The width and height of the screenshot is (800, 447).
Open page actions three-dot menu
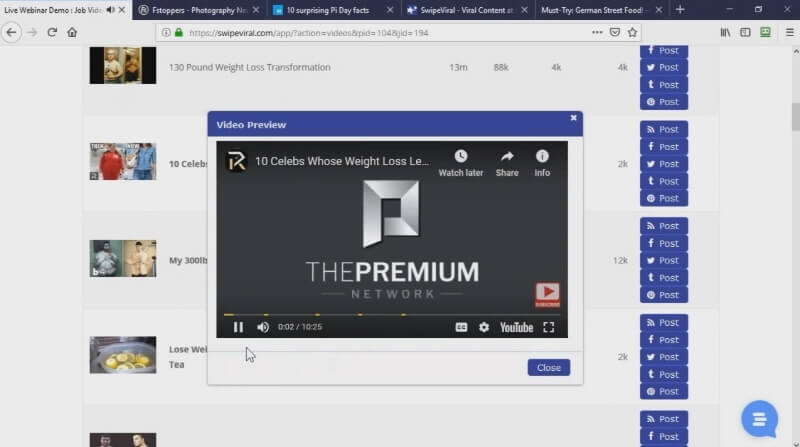coord(597,32)
